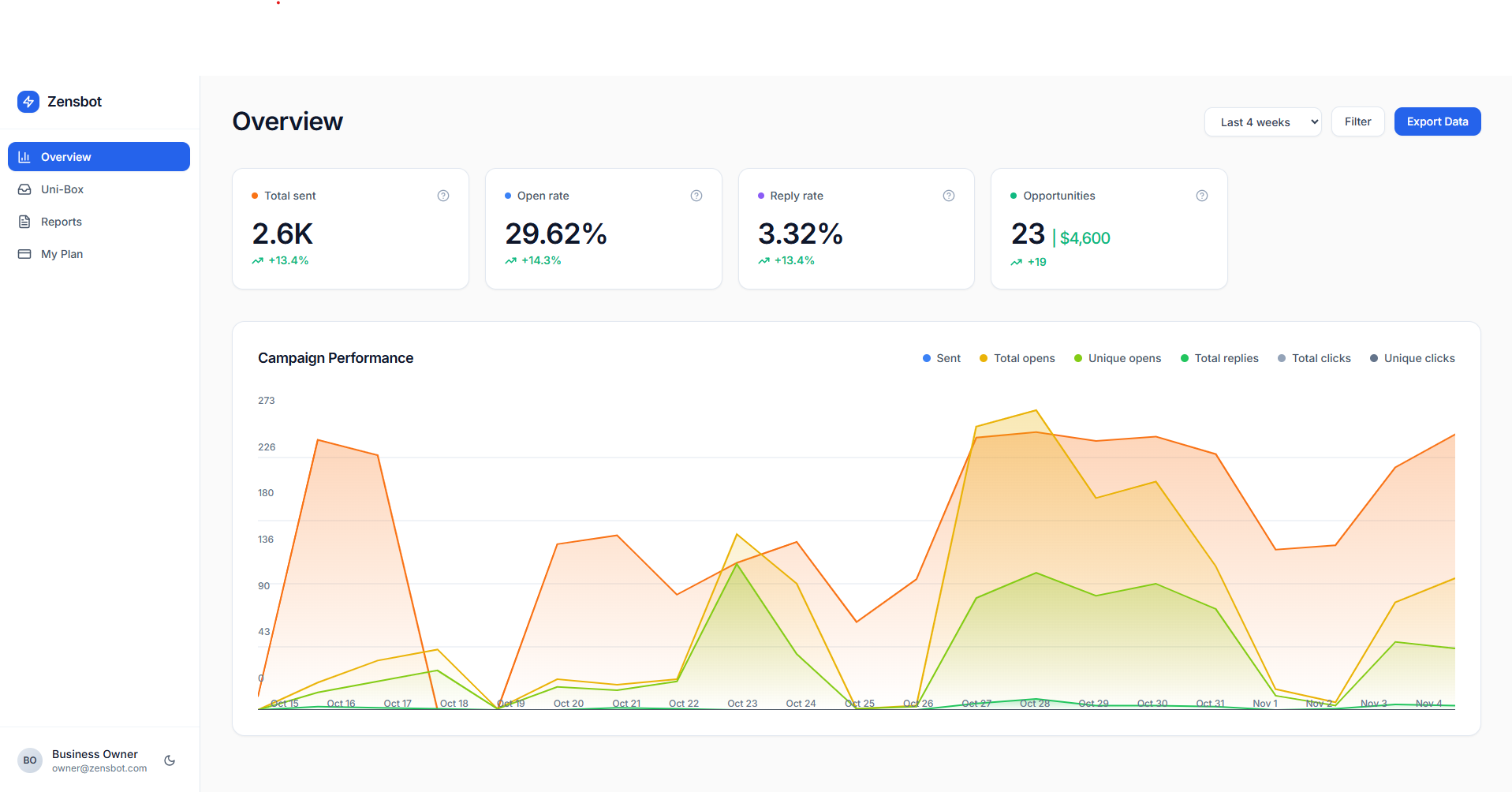Screen dimensions: 1512x792
Task: Open Uni-Box via its inbox icon
Action: click(x=25, y=189)
